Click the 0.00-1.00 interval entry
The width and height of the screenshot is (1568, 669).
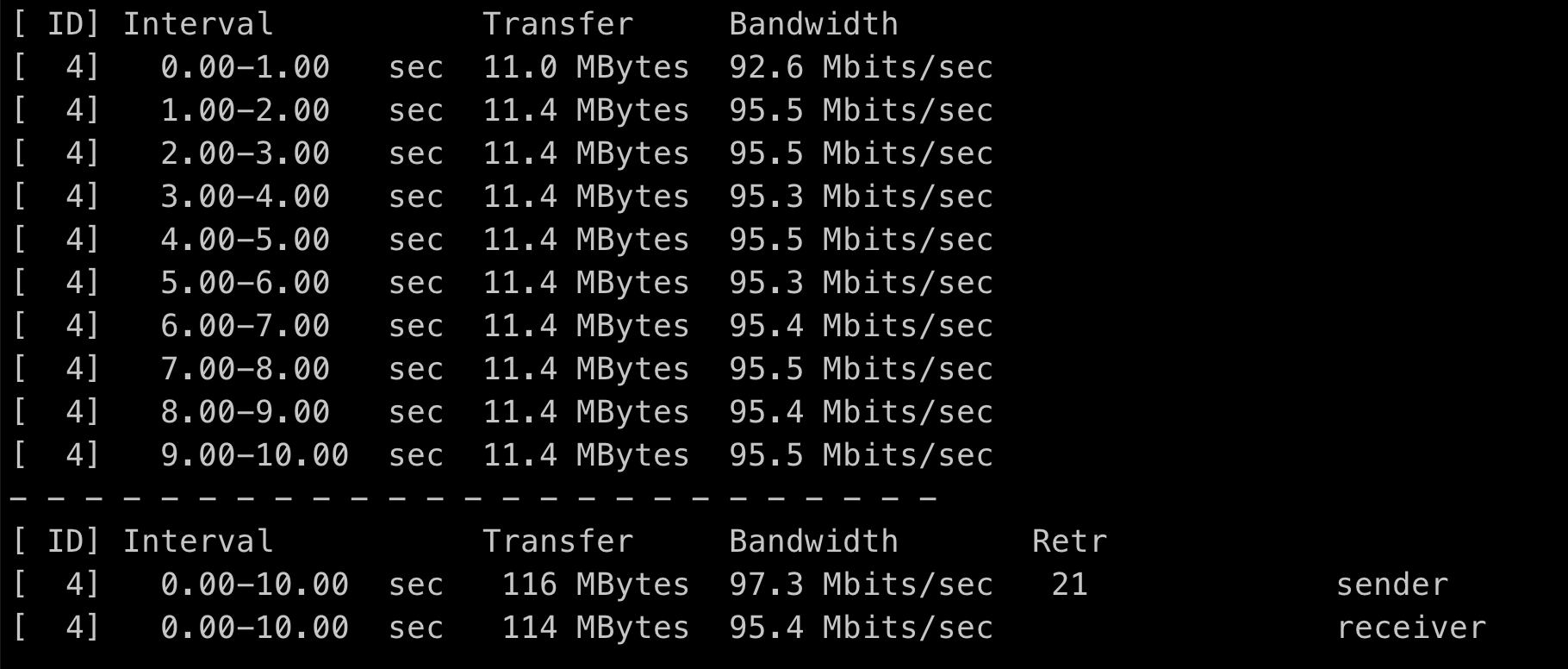click(x=245, y=67)
